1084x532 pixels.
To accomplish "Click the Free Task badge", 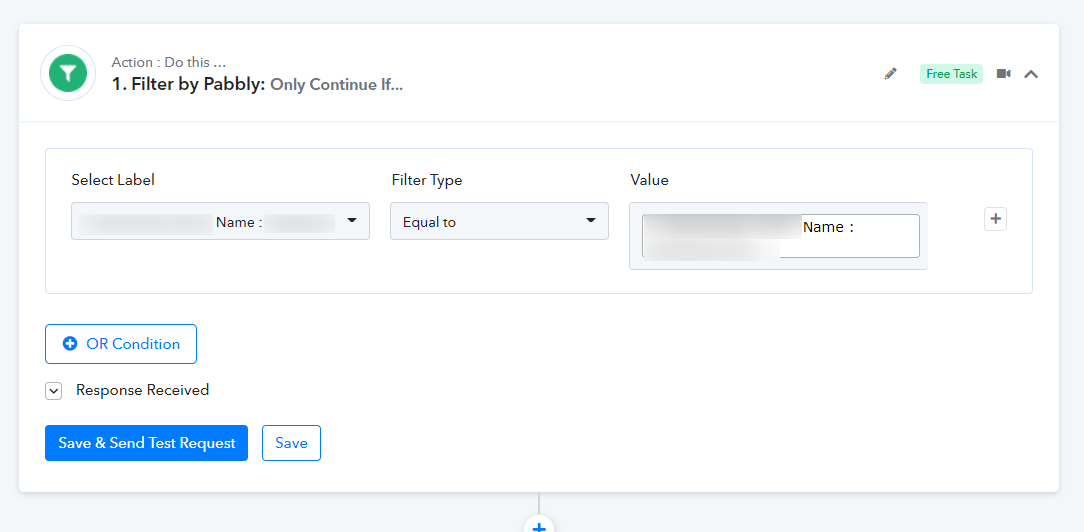I will pyautogui.click(x=951, y=74).
